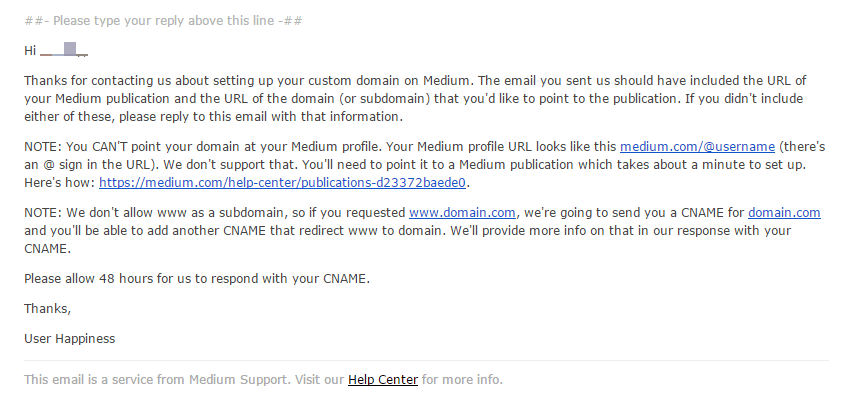Click the 'Please allow 48 hours' sentence
This screenshot has height=409, width=845.
197,279
